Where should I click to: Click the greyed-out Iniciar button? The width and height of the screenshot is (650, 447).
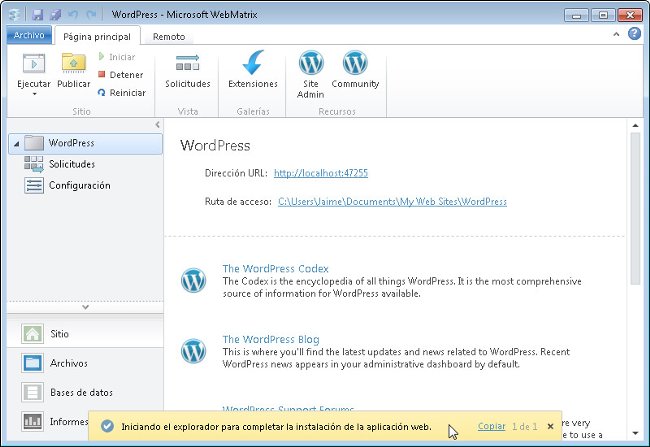(x=117, y=57)
